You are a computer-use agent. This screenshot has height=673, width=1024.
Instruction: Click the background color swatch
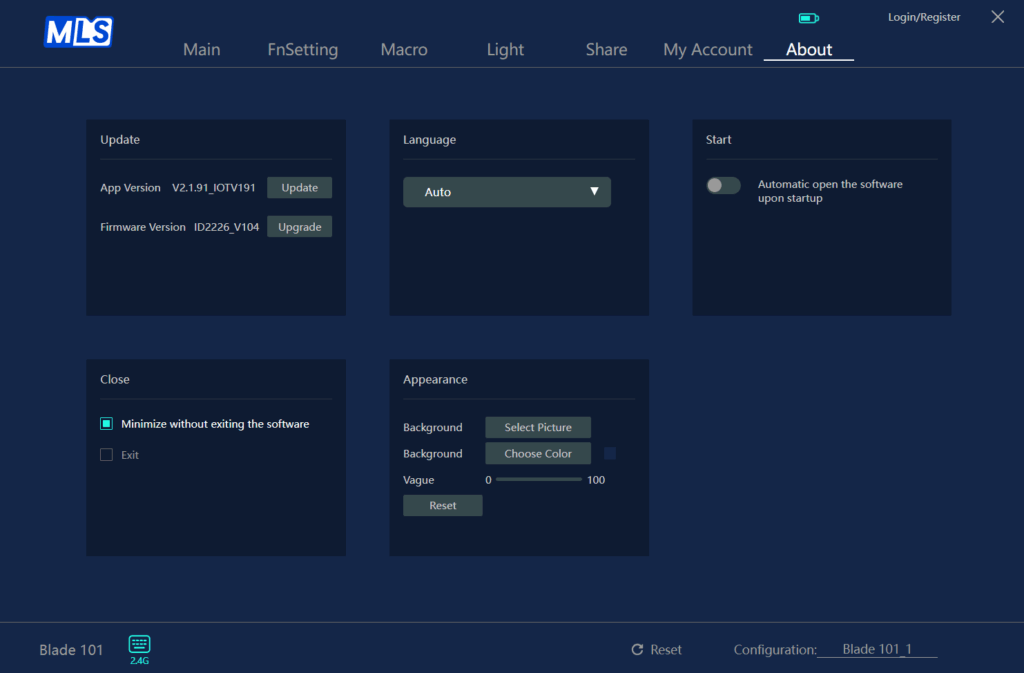pos(610,453)
